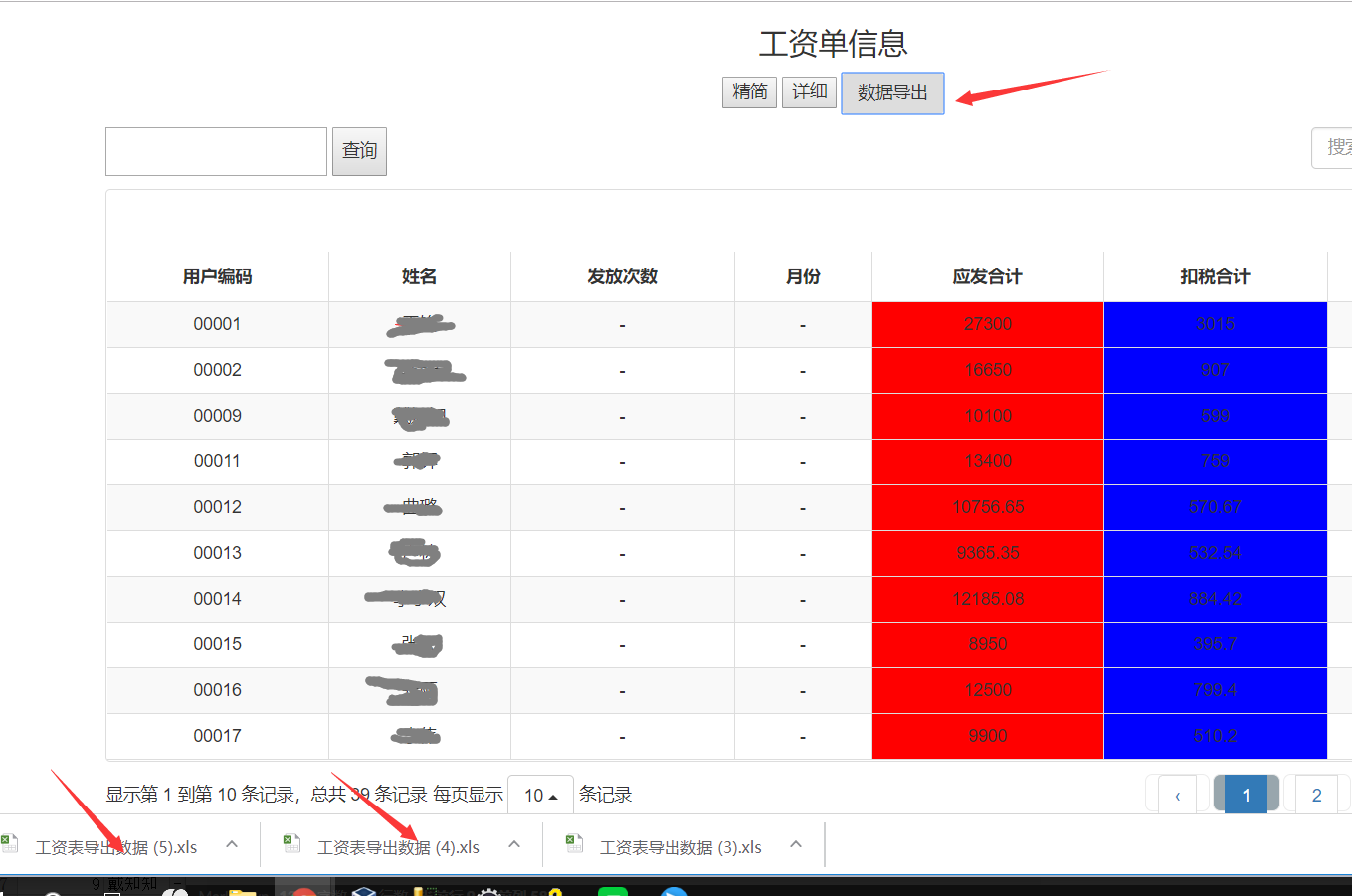Select user code cell 00014
This screenshot has height=896, width=1352.
pyautogui.click(x=217, y=599)
